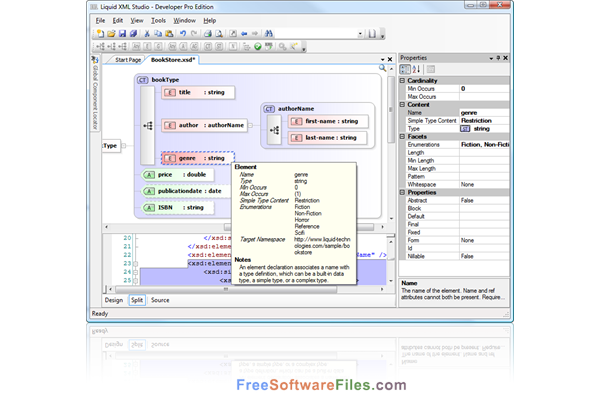Click the Undo arrow icon
This screenshot has width=600, height=400.
[x=183, y=34]
